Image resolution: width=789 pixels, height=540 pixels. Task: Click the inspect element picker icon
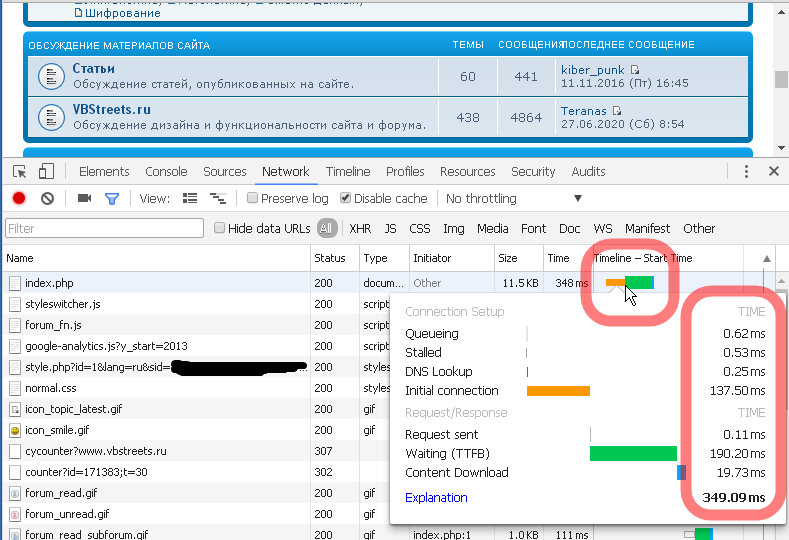[19, 172]
